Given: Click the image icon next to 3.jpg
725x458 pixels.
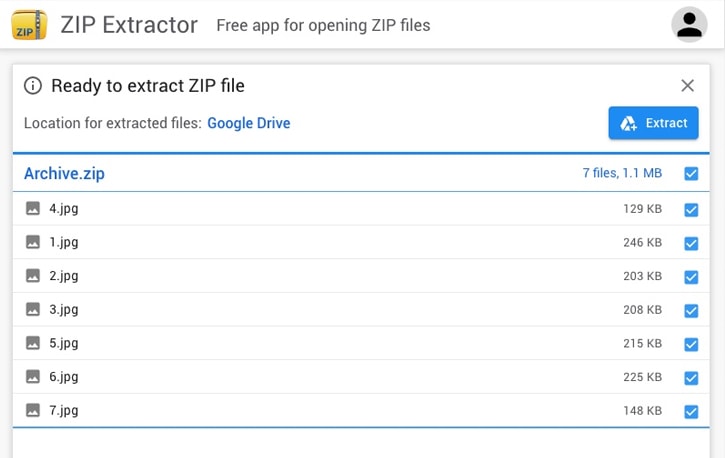Looking at the screenshot, I should tap(33, 310).
